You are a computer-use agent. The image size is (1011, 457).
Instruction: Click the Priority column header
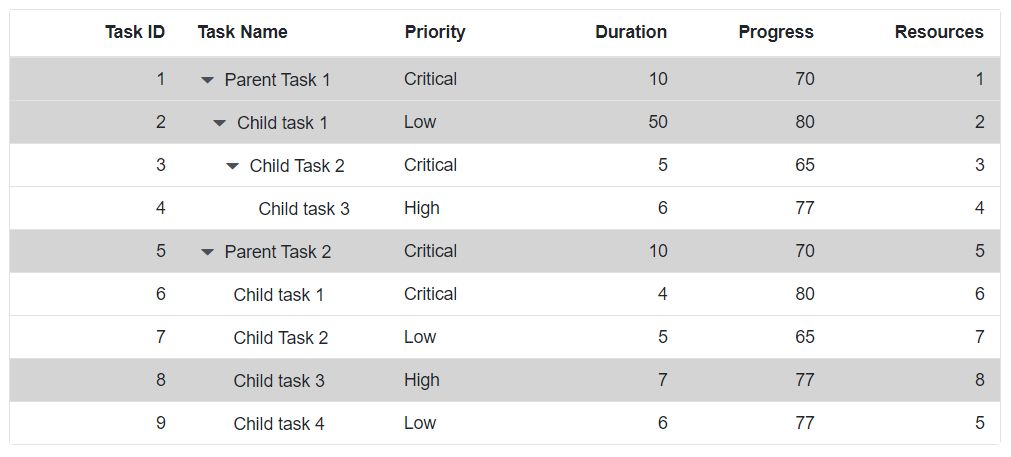[435, 32]
